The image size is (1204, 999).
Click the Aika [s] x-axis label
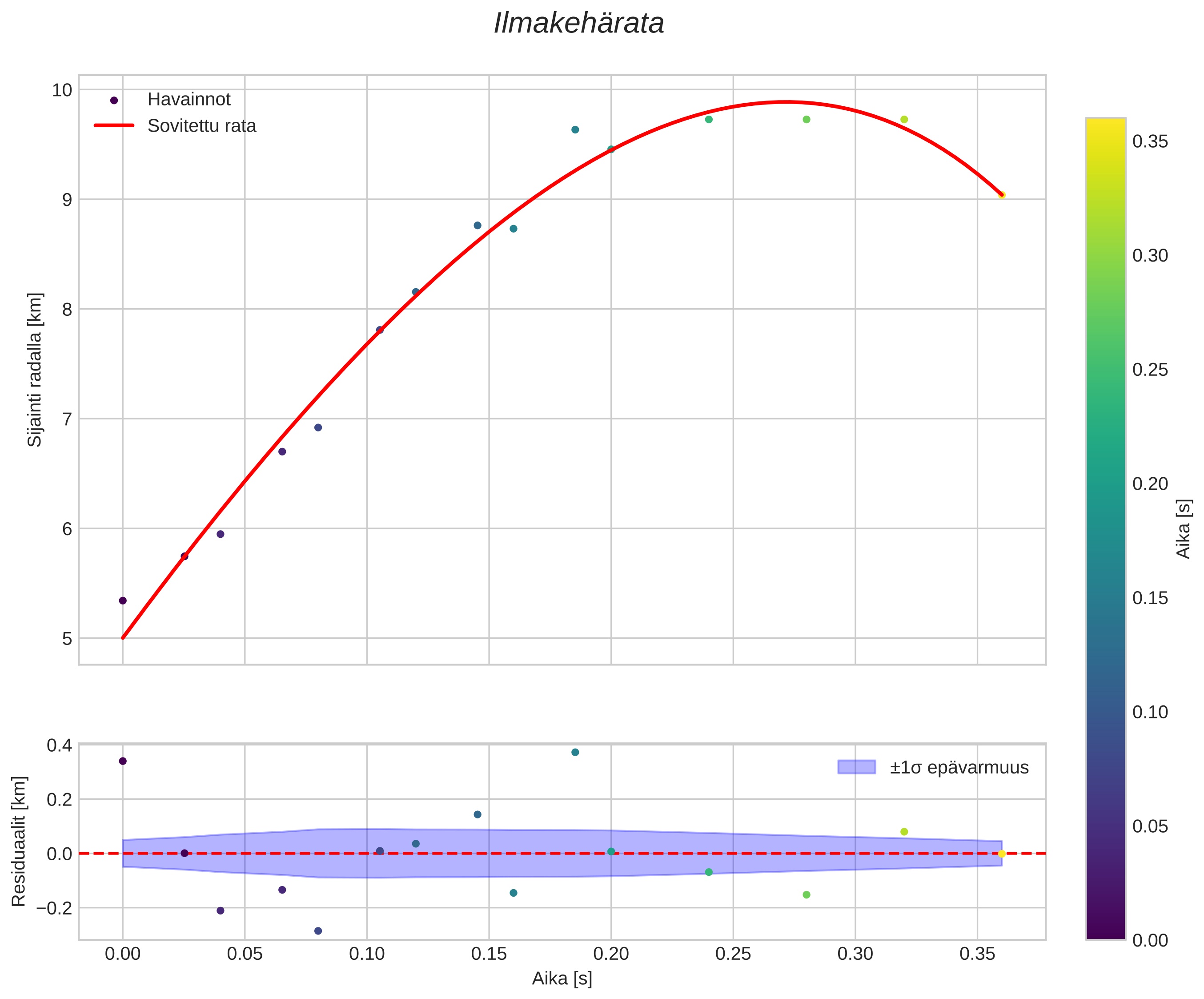562,979
